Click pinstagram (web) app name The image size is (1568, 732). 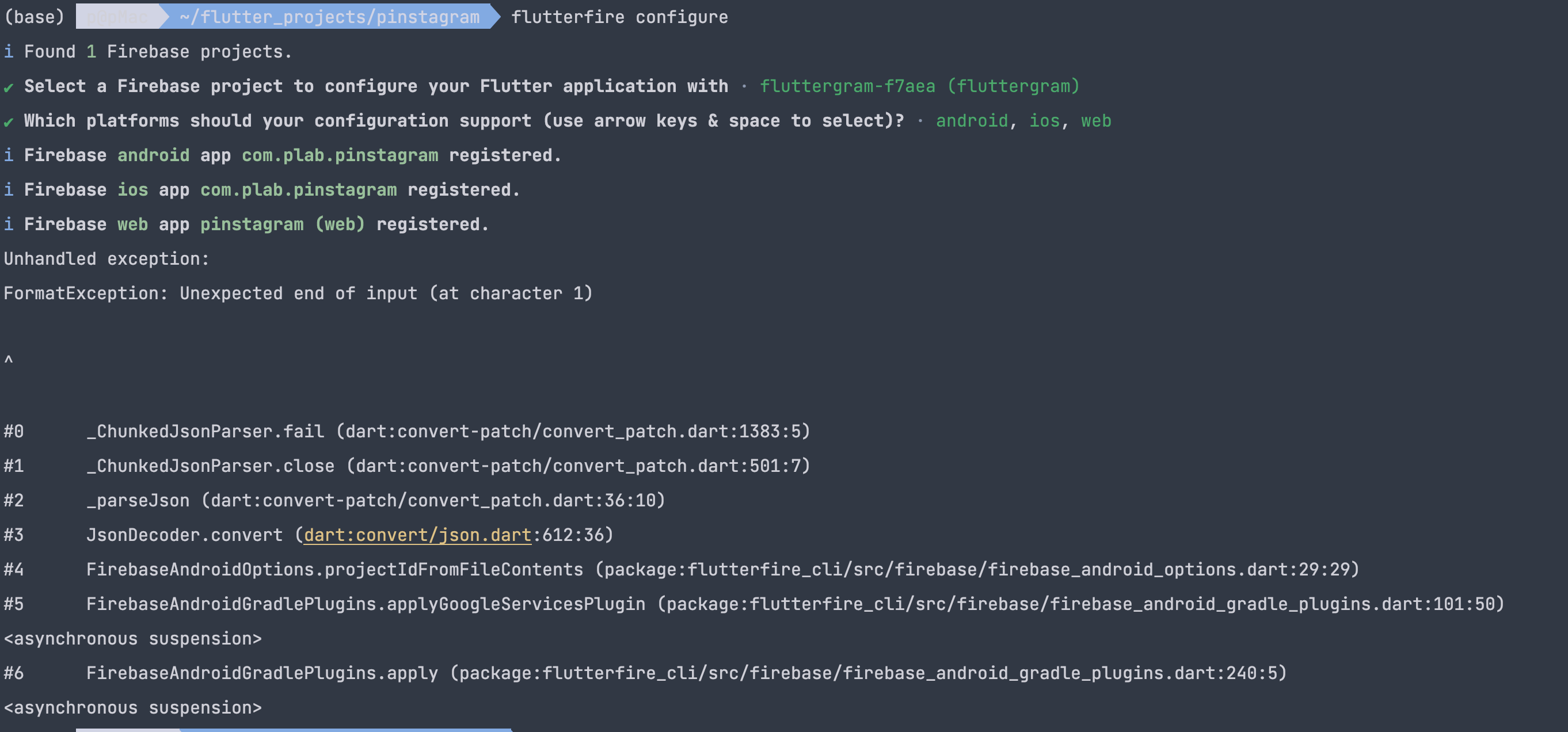(x=283, y=224)
